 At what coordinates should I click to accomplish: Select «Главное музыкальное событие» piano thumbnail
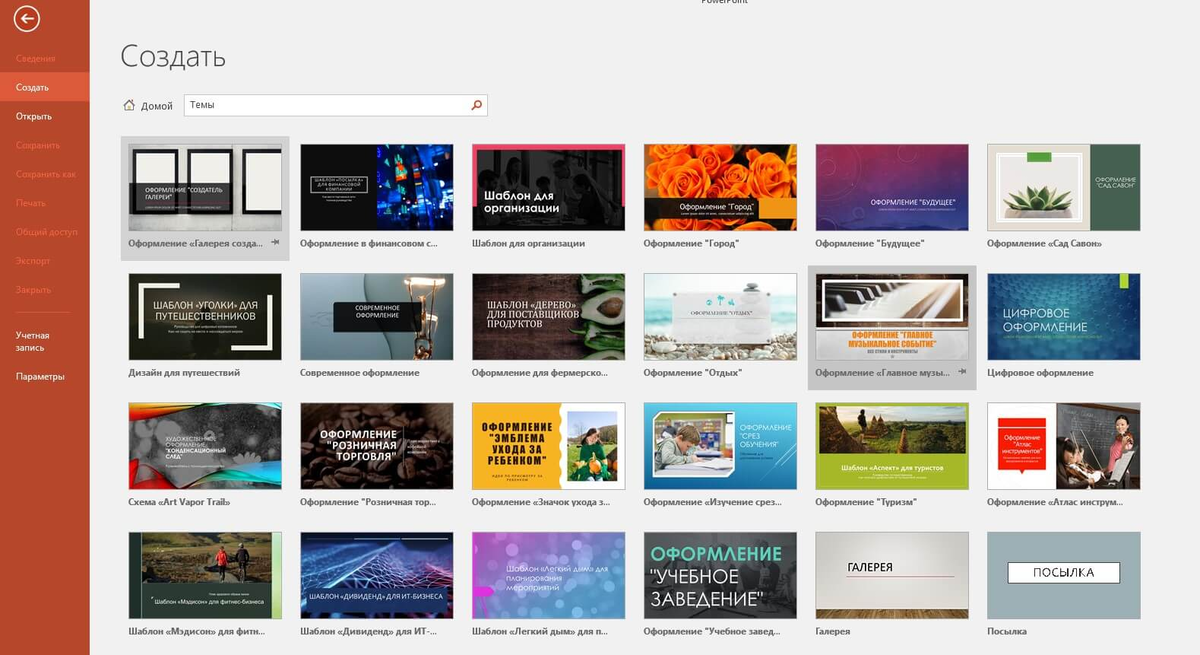click(x=892, y=317)
